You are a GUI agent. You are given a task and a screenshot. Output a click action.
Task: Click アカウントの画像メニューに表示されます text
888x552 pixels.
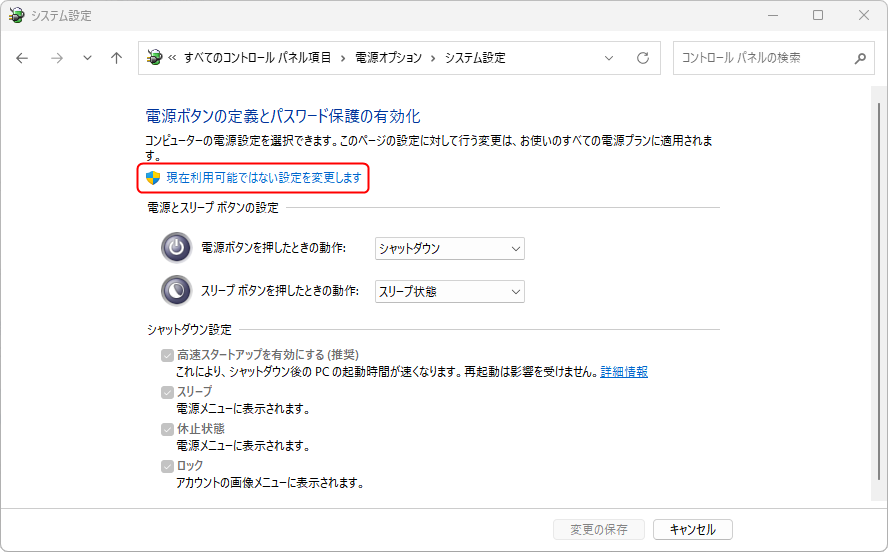(270, 483)
